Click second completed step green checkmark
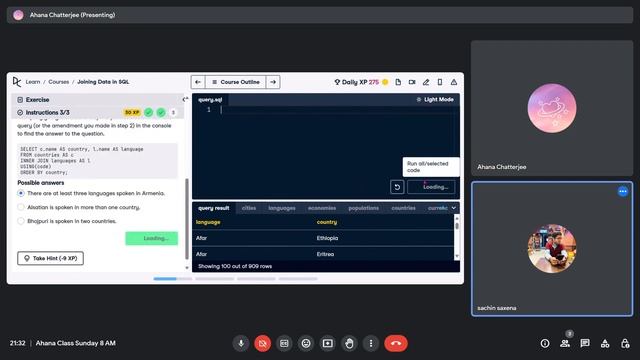The image size is (640, 360). click(x=161, y=112)
